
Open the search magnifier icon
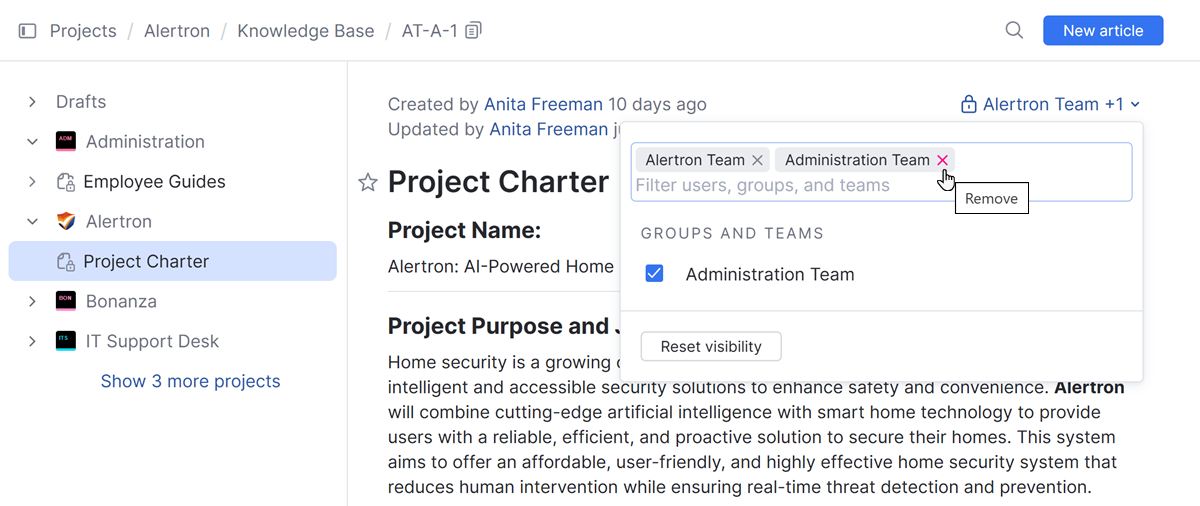1014,31
